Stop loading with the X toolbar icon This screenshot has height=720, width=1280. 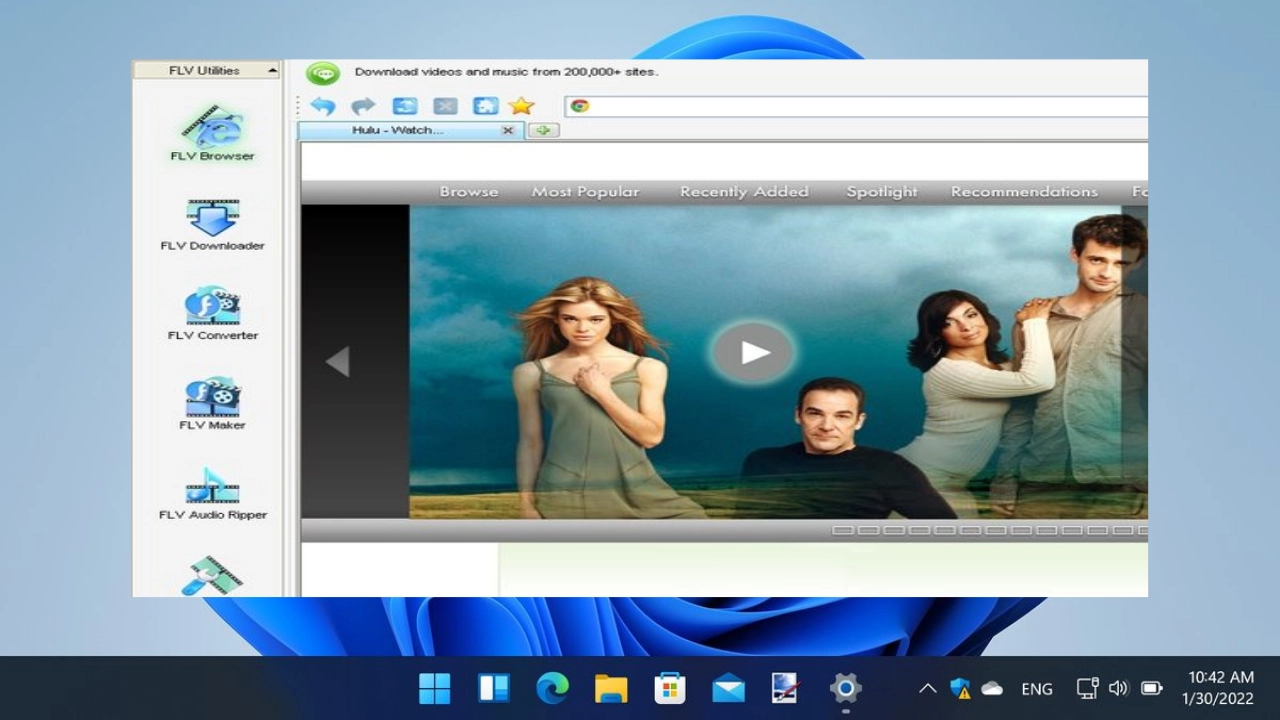(x=445, y=106)
